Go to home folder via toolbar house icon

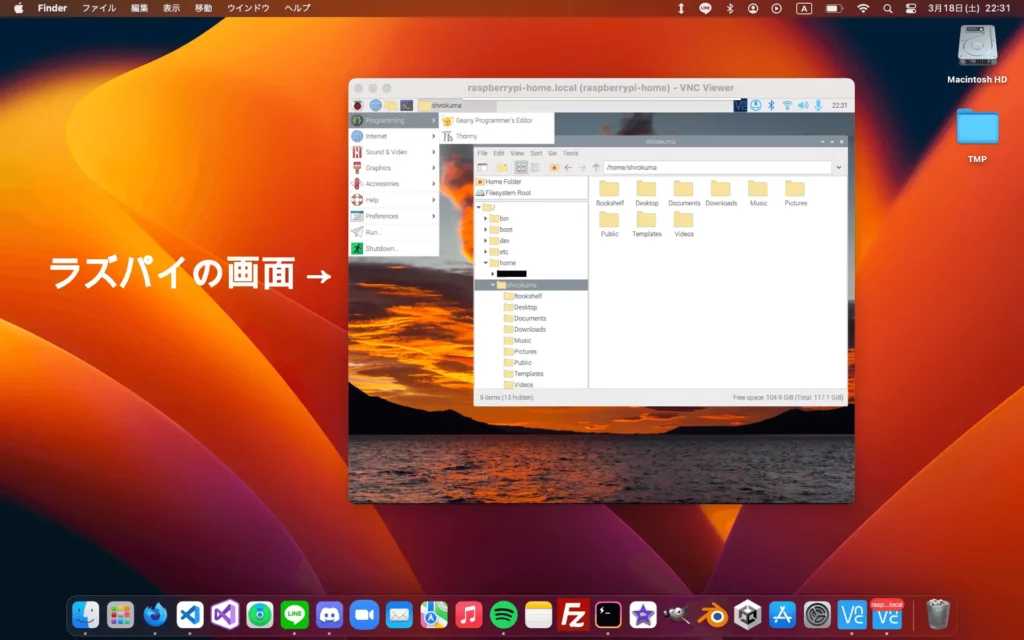point(554,168)
